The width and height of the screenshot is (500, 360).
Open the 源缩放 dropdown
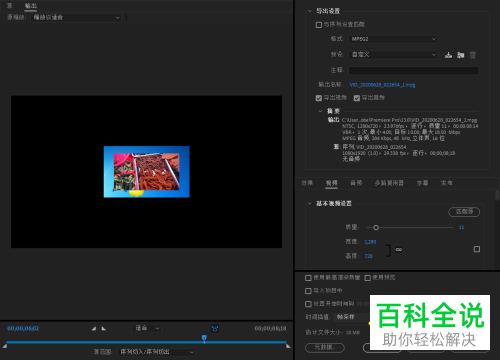pyautogui.click(x=76, y=17)
